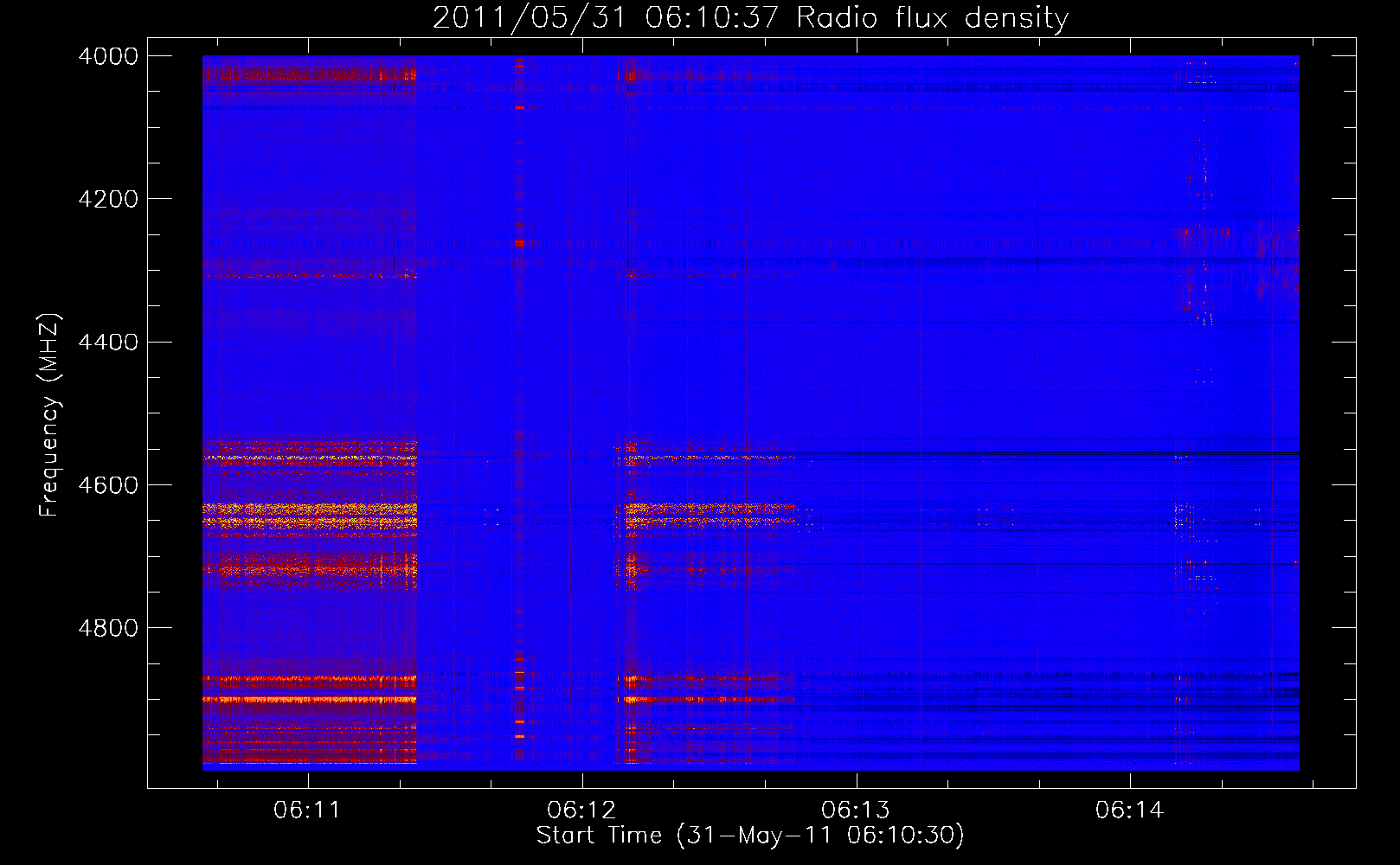1400x865 pixels.
Task: Click the 4600 frequency tick label
Action: tap(108, 485)
